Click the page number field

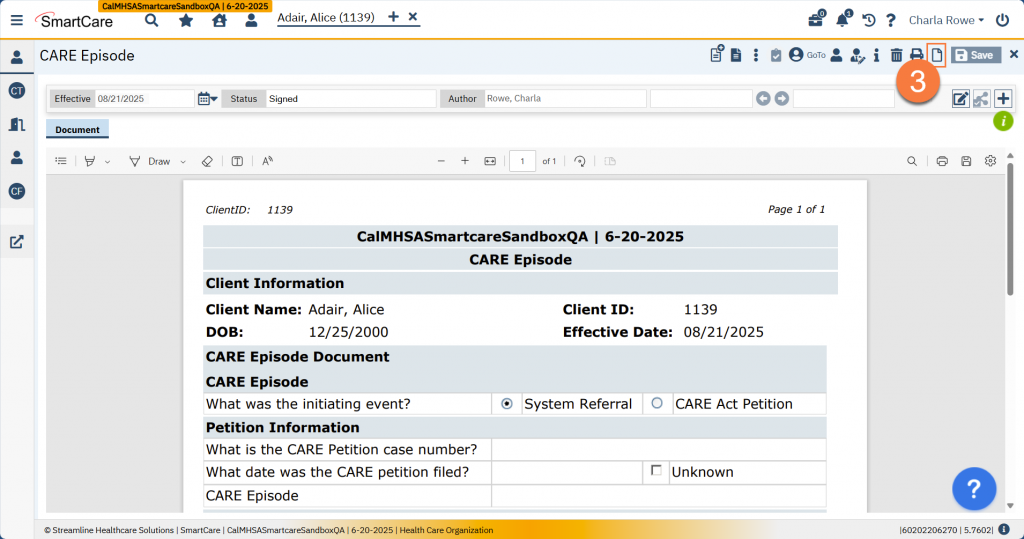pos(522,161)
